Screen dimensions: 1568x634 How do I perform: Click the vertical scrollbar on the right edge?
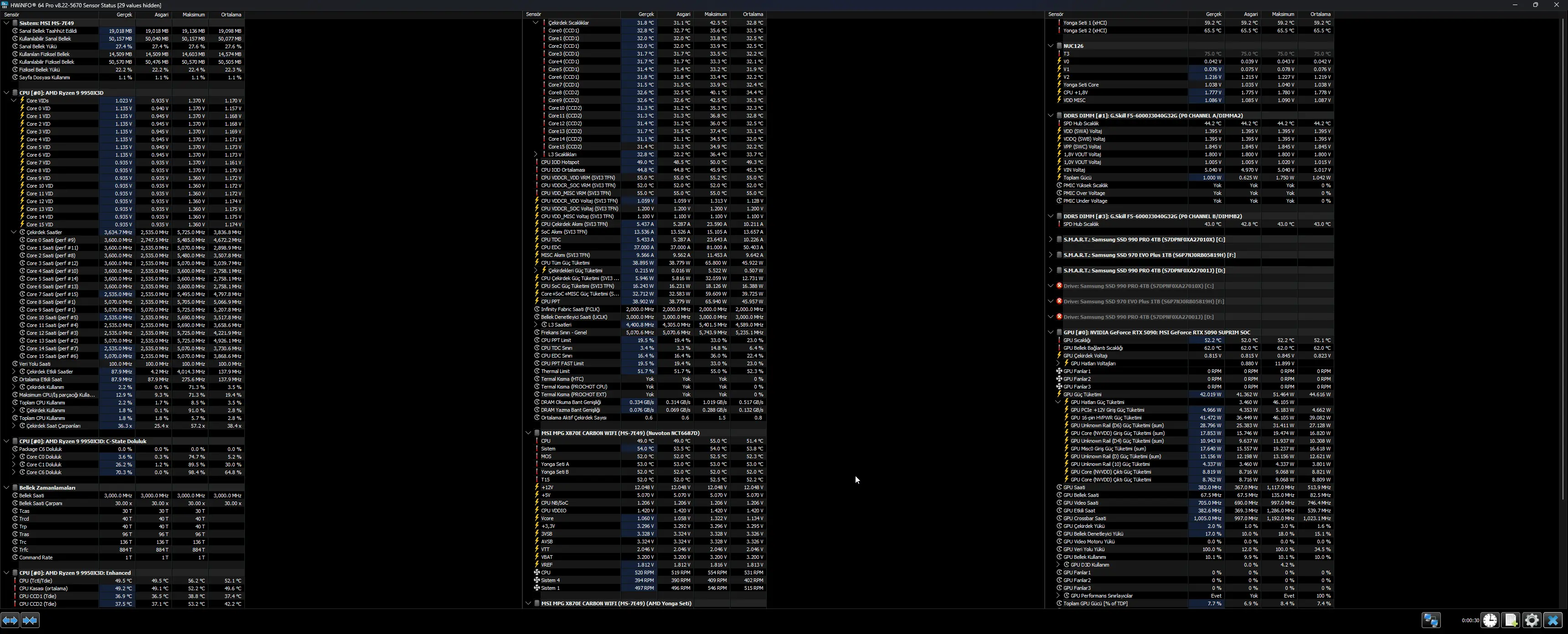tap(1563, 259)
